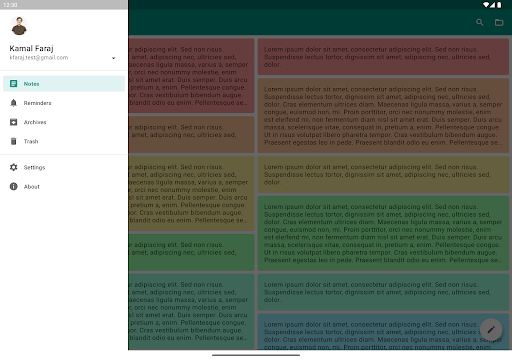Open the short yellow note in right column

[383, 174]
